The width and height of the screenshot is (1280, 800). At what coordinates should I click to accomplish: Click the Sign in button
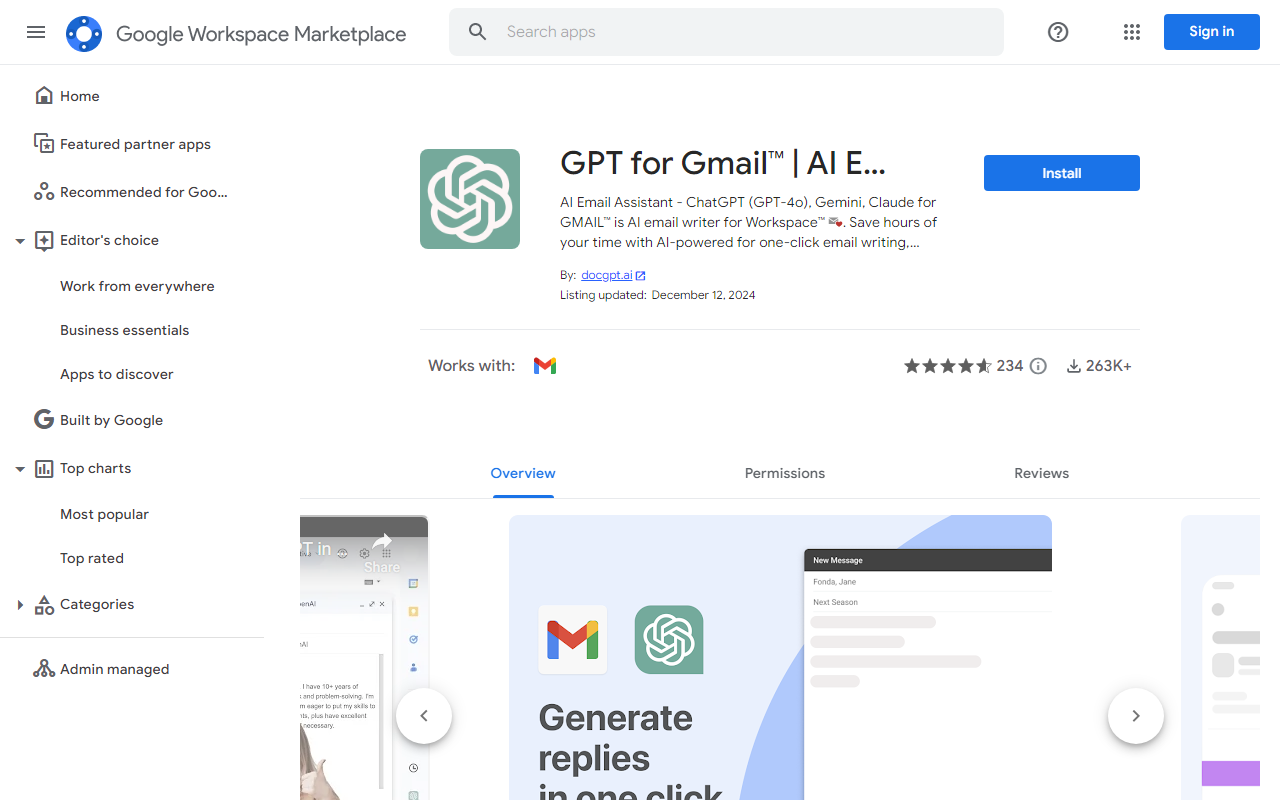(1211, 32)
